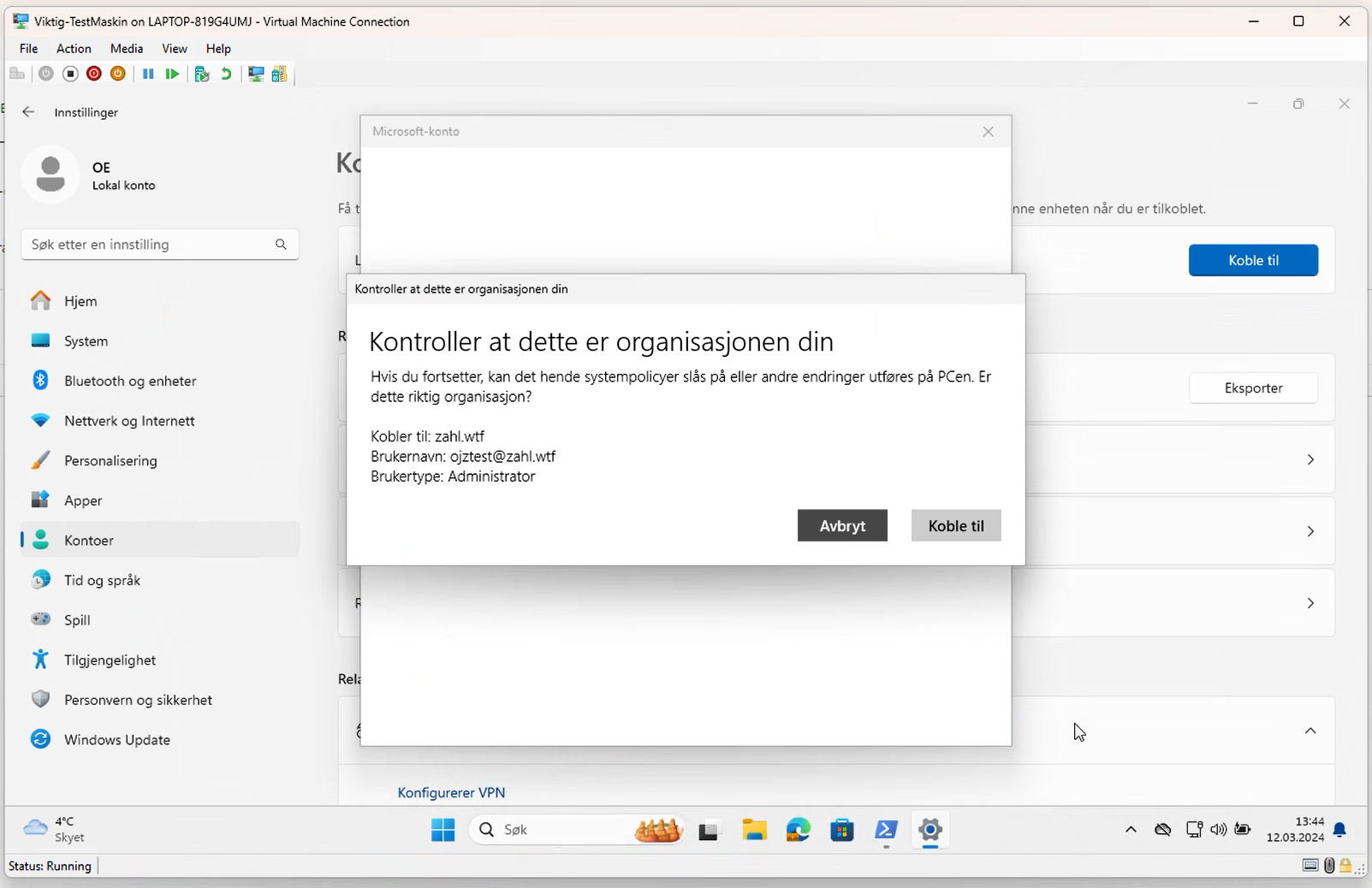Open Tid og språk settings
Image resolution: width=1372 pixels, height=888 pixels.
(160, 580)
